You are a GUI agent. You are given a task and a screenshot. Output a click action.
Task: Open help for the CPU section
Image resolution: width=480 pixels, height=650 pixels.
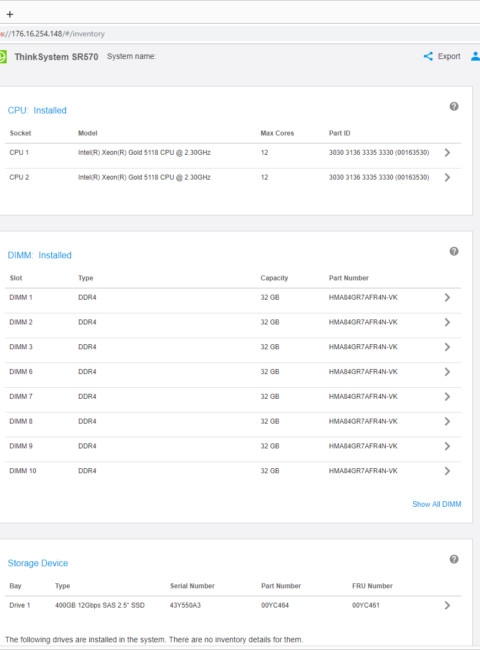coord(454,107)
